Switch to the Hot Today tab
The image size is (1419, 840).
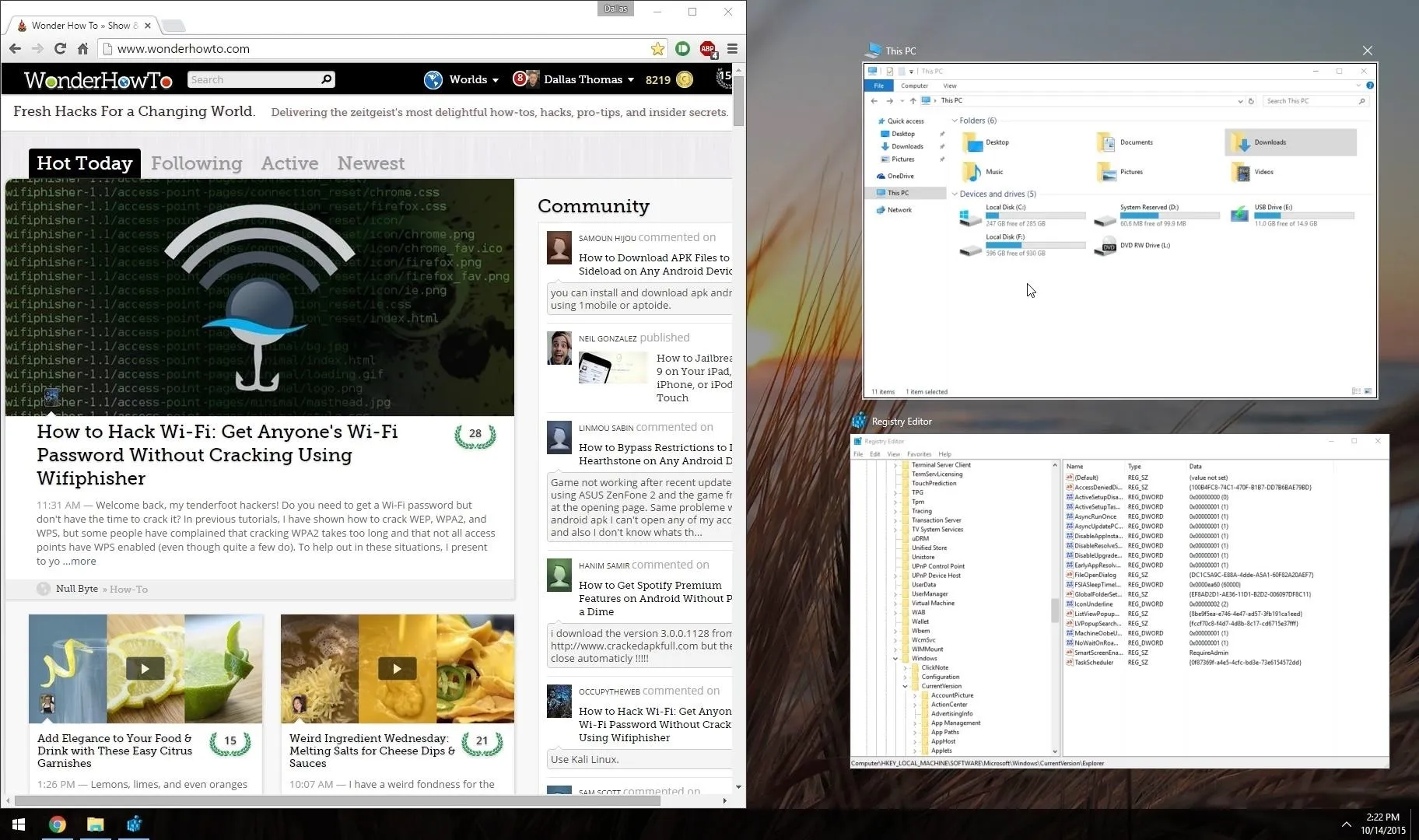[x=85, y=163]
